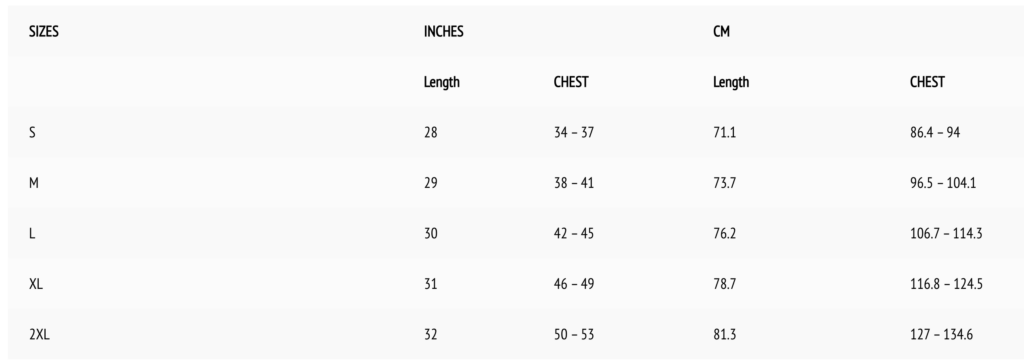The width and height of the screenshot is (1024, 362).
Task: Click the Length subheader under INCHES
Action: [x=441, y=82]
